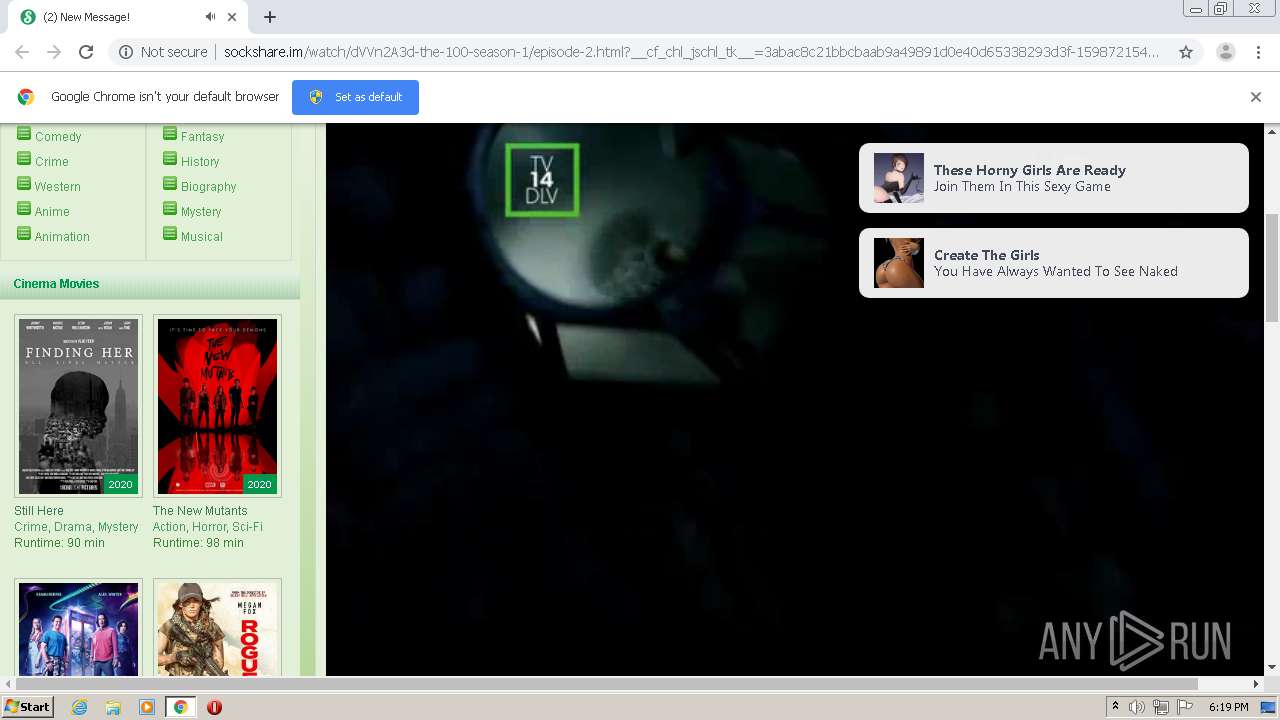Open the Western genre link
This screenshot has width=1280, height=720.
pos(58,187)
